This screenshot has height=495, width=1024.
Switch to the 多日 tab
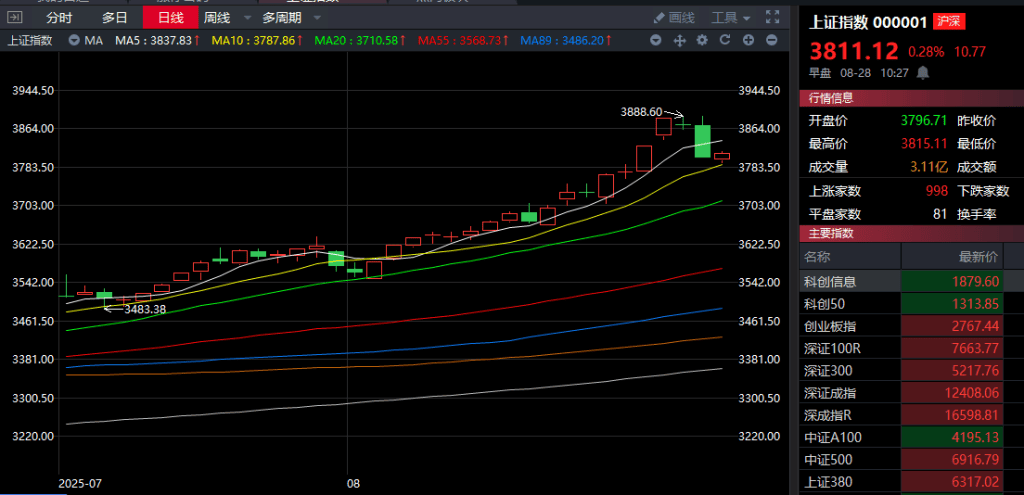tap(115, 18)
